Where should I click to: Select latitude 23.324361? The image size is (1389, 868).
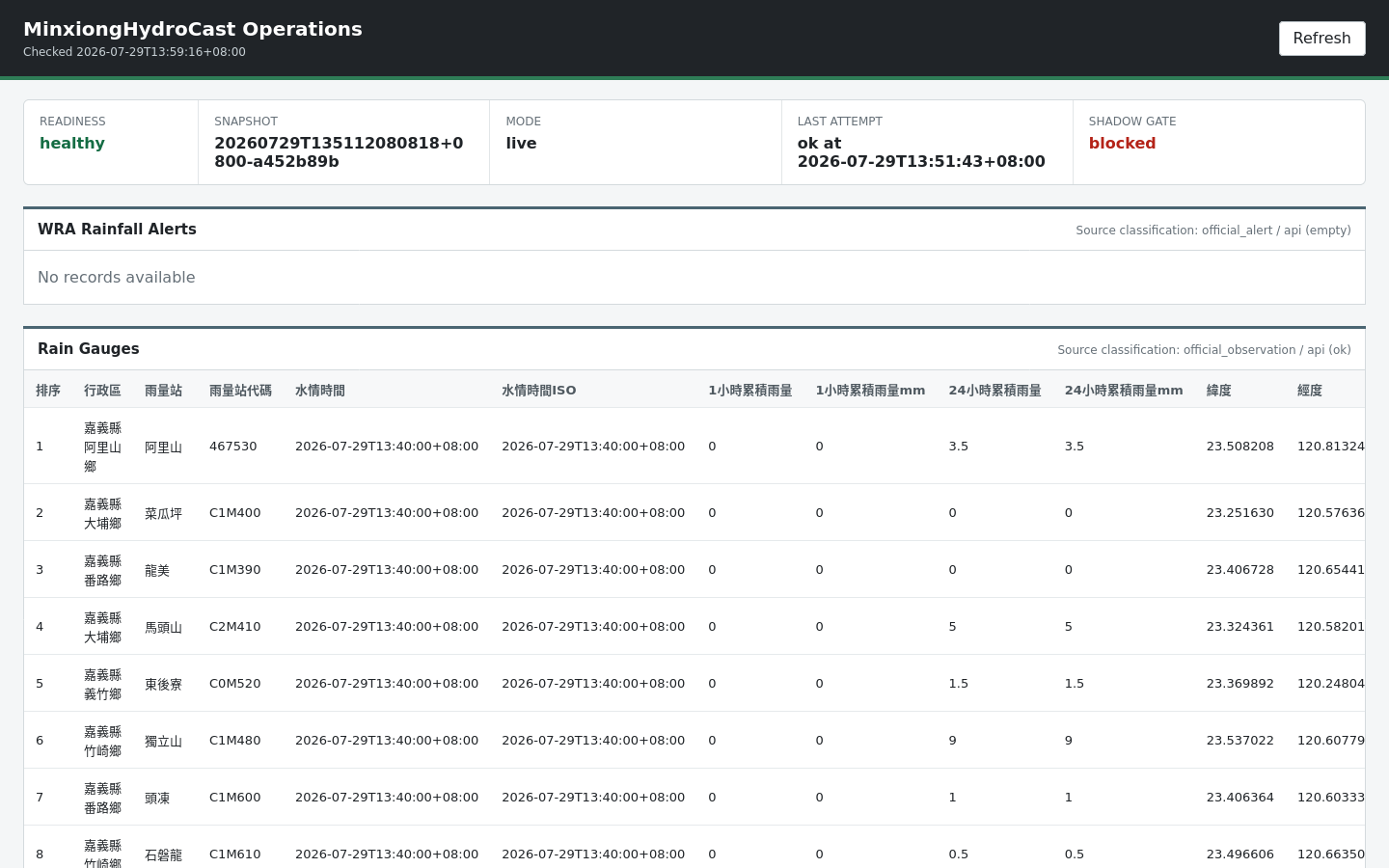[1240, 627]
